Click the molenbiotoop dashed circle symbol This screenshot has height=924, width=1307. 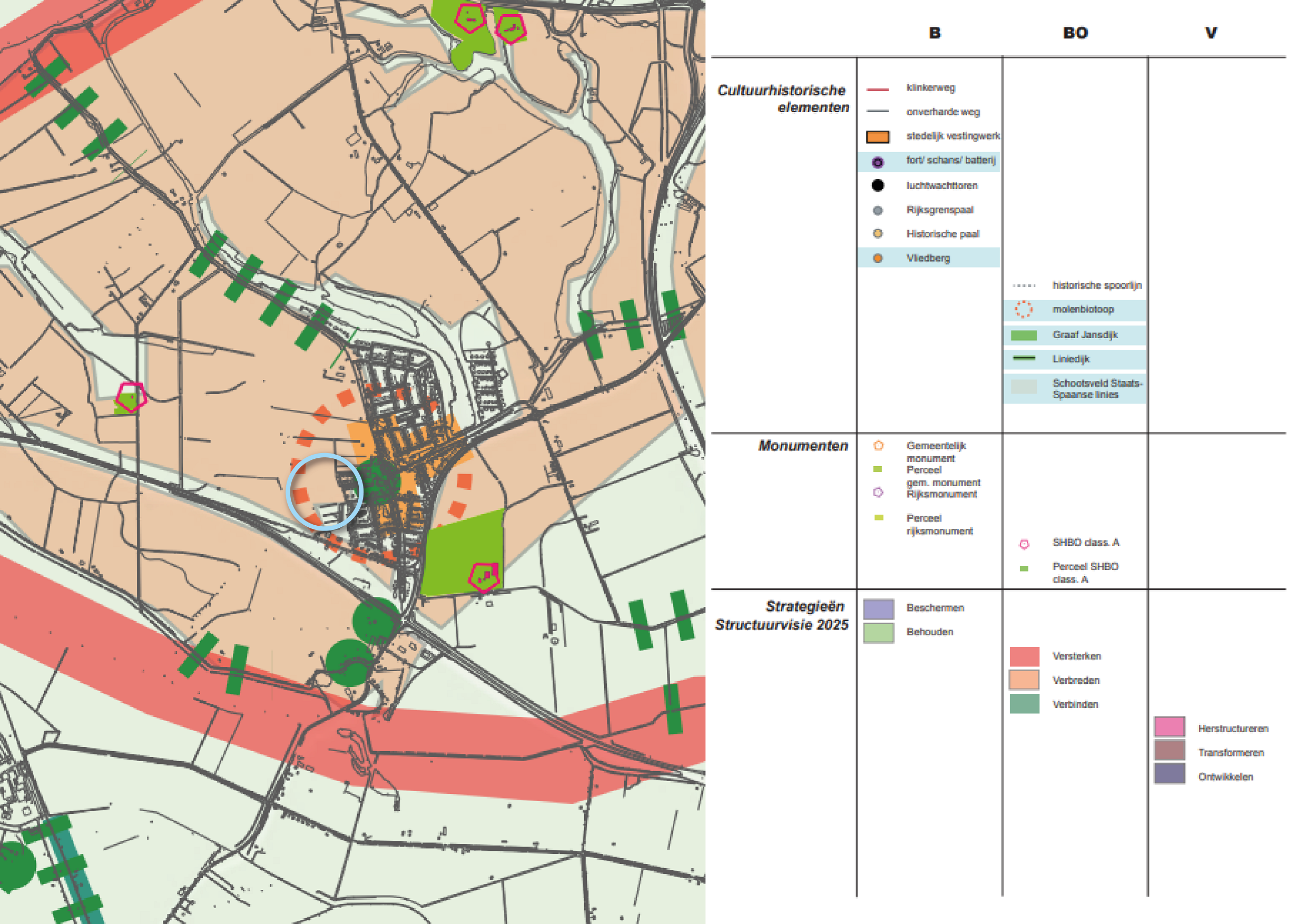(x=1024, y=310)
